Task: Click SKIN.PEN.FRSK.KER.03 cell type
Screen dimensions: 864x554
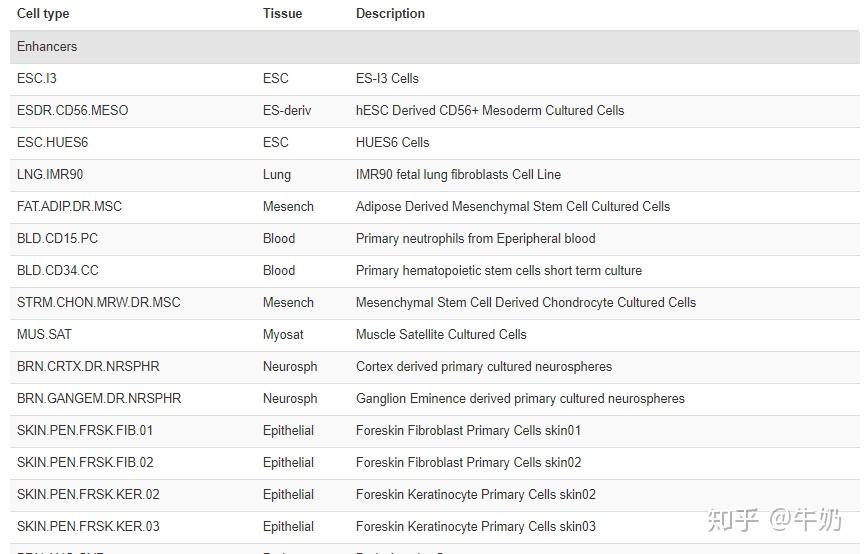Action: coord(88,526)
